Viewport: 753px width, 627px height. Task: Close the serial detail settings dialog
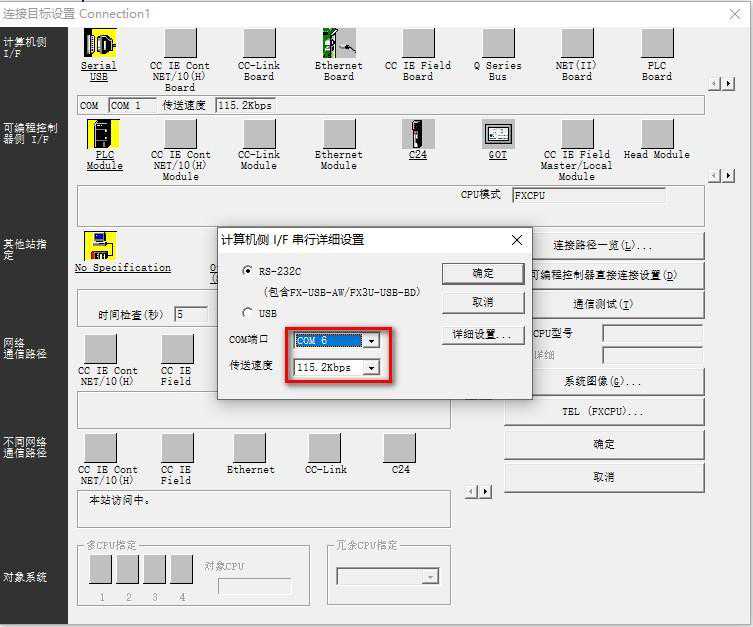click(516, 240)
